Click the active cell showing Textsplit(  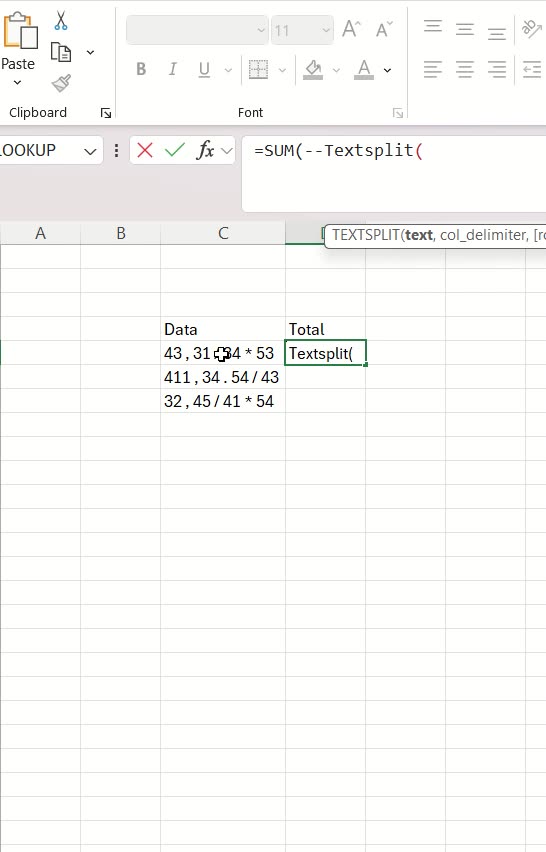click(325, 353)
